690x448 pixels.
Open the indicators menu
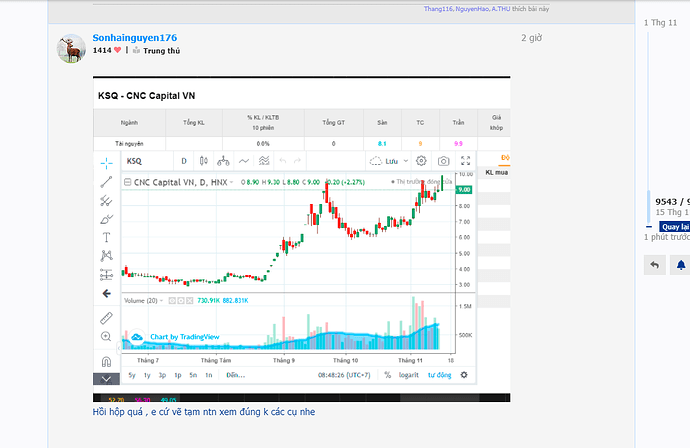coord(244,161)
